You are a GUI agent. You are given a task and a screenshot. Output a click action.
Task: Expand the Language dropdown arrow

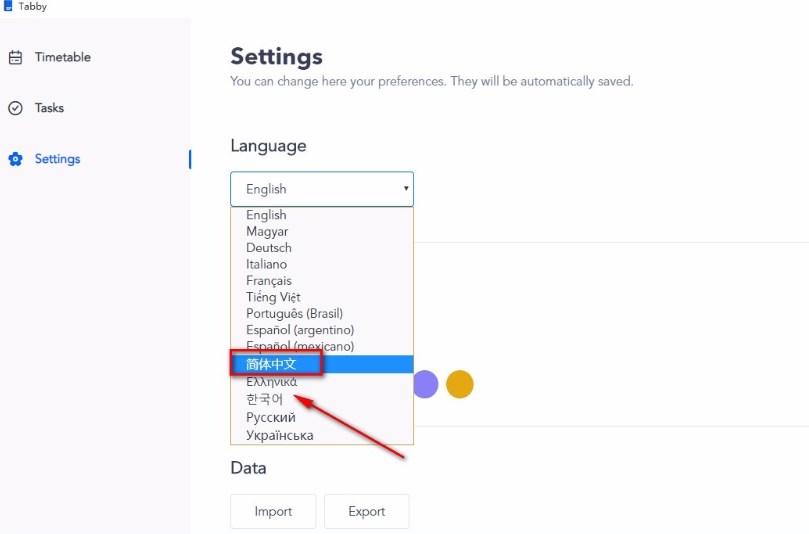click(x=406, y=188)
